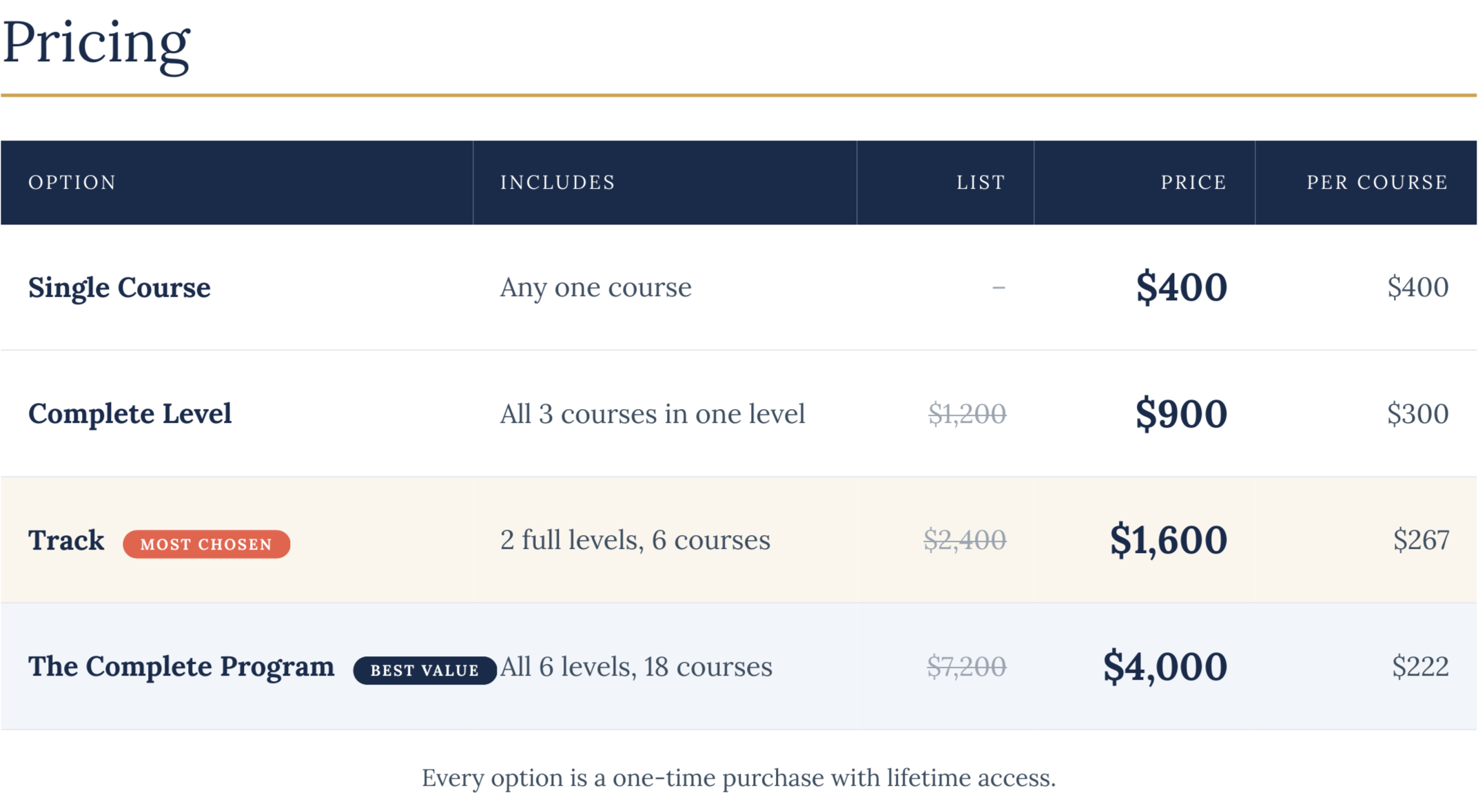Click the MOST CHOSEN badge
Viewport: 1478px width, 812px height.
tap(206, 544)
